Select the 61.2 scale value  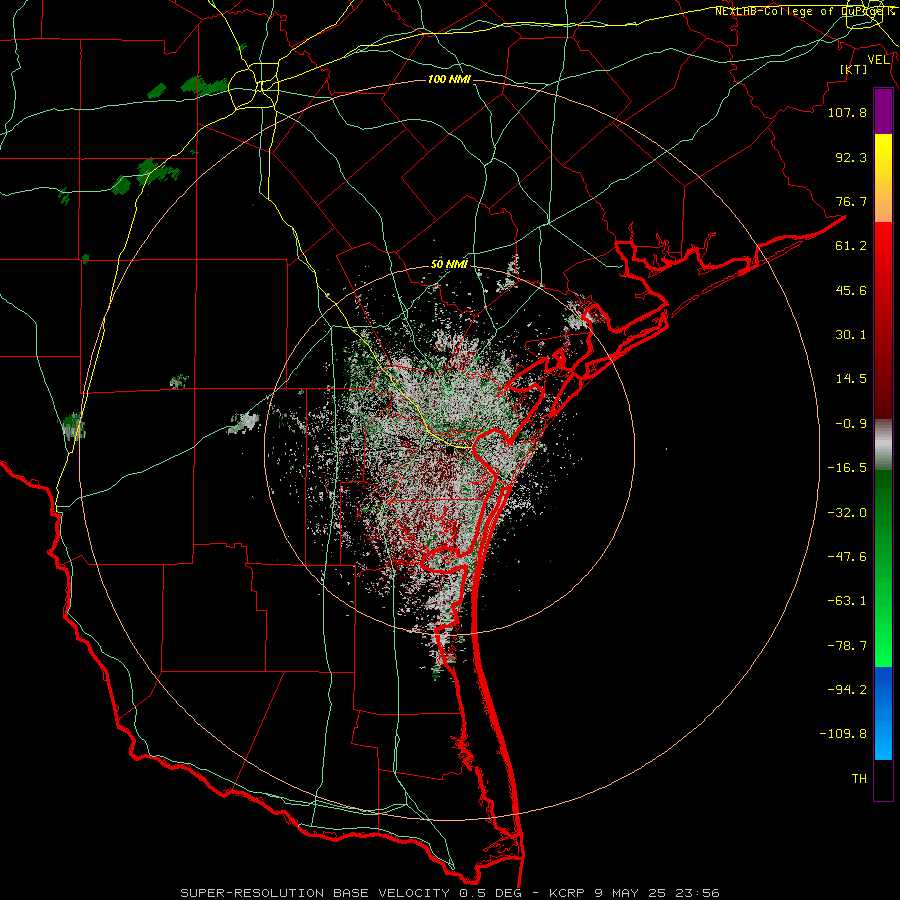851,246
